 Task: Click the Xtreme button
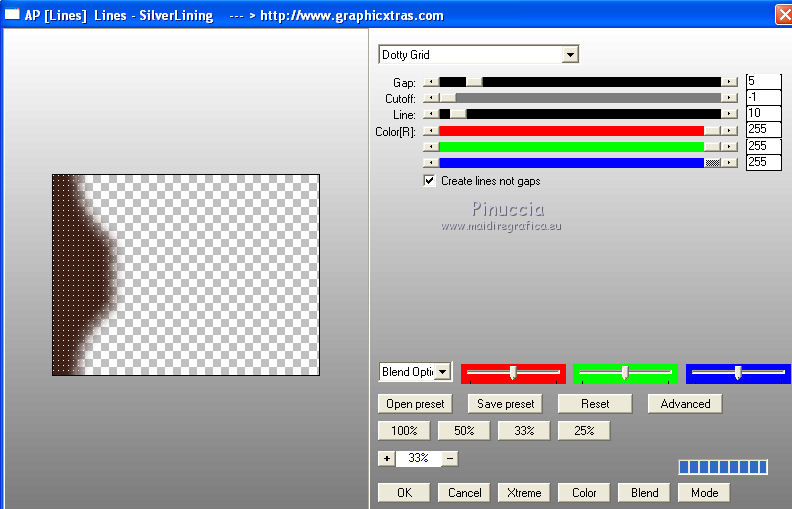pos(524,493)
